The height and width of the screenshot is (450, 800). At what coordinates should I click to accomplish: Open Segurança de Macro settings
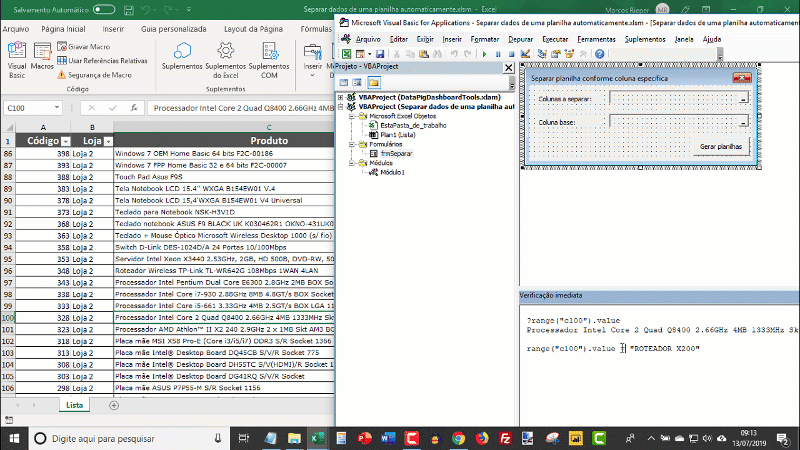pos(94,74)
